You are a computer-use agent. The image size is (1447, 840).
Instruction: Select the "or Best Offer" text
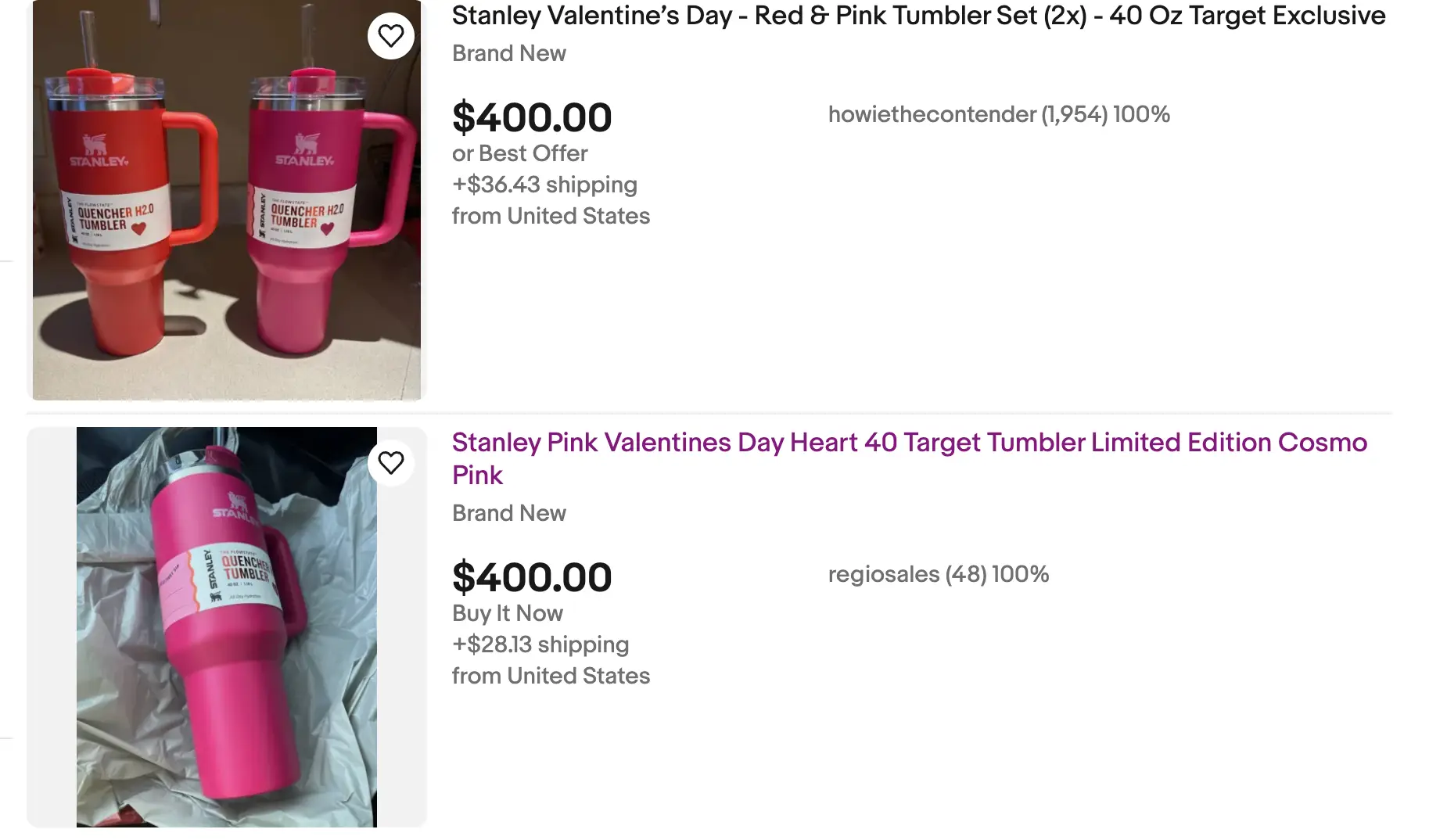point(519,153)
